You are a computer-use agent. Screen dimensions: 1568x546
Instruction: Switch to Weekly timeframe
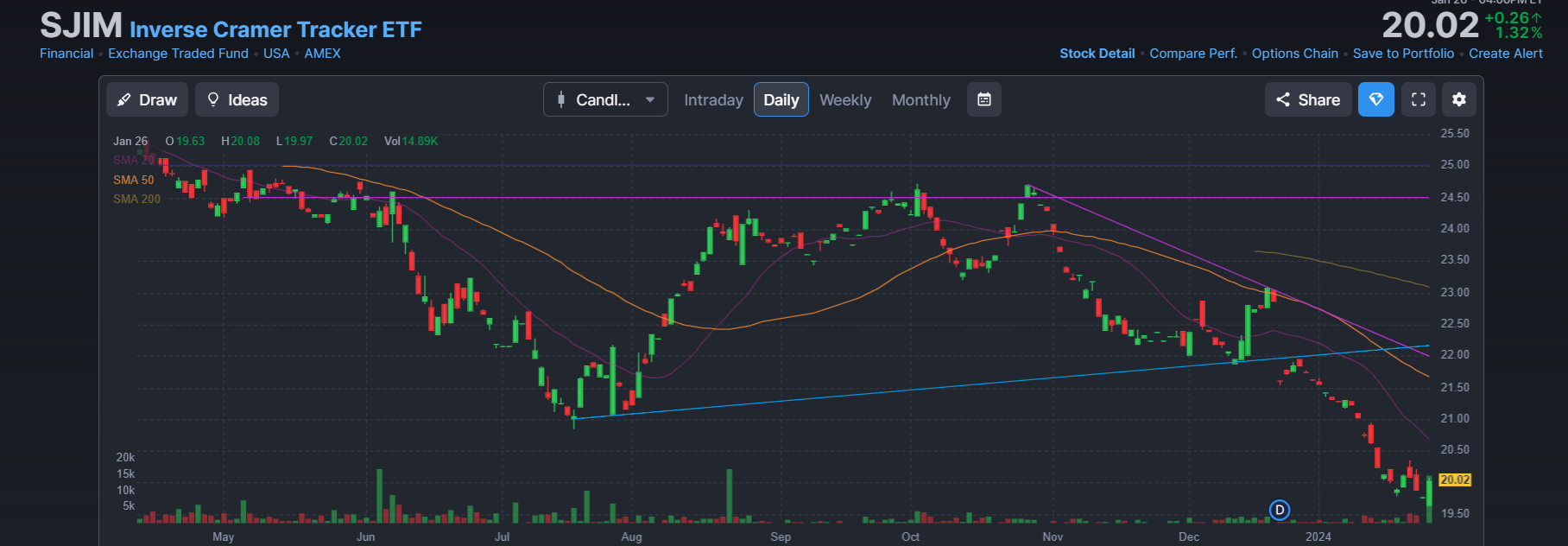[x=845, y=100]
